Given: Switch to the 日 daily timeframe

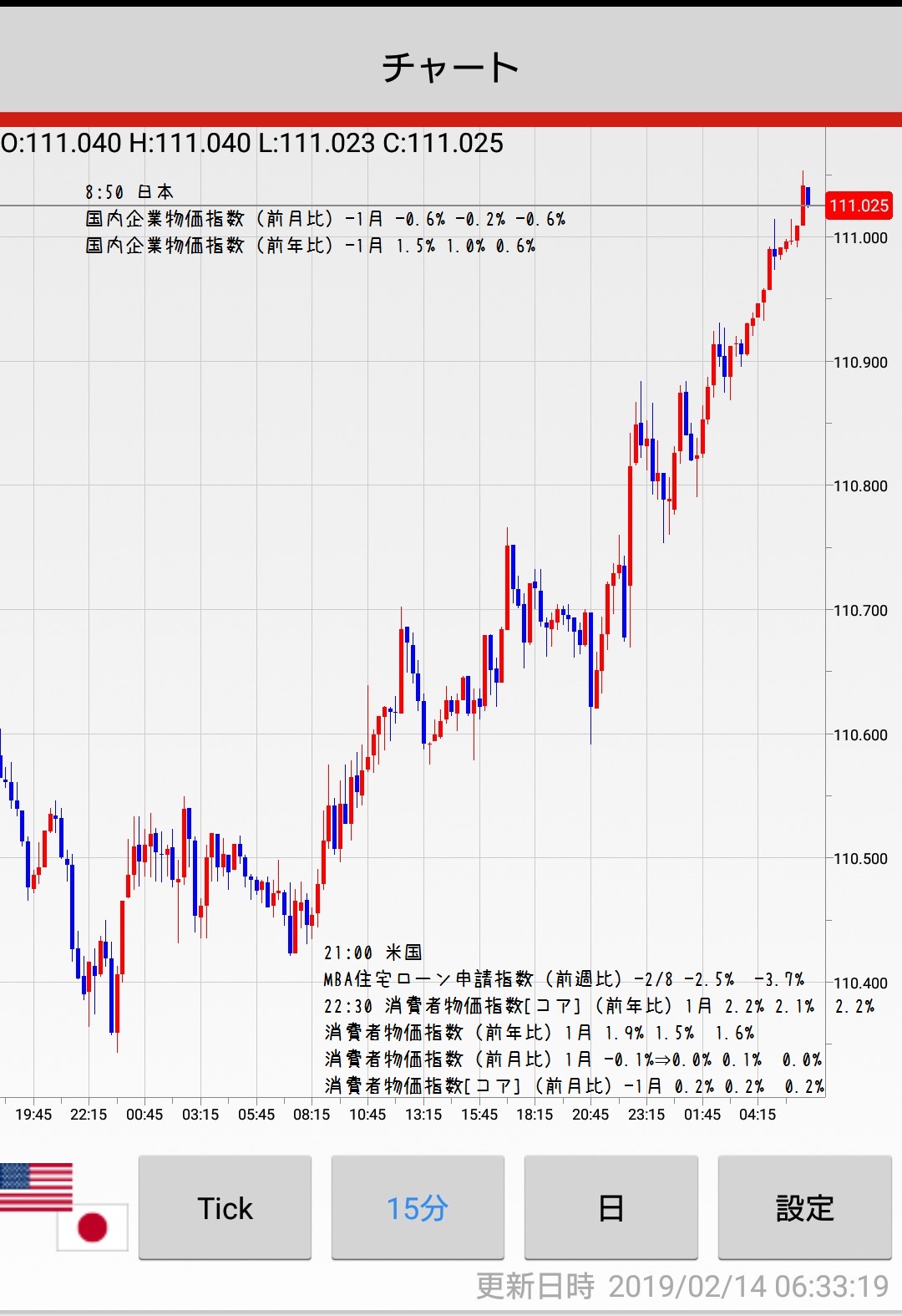Looking at the screenshot, I should pos(611,1207).
